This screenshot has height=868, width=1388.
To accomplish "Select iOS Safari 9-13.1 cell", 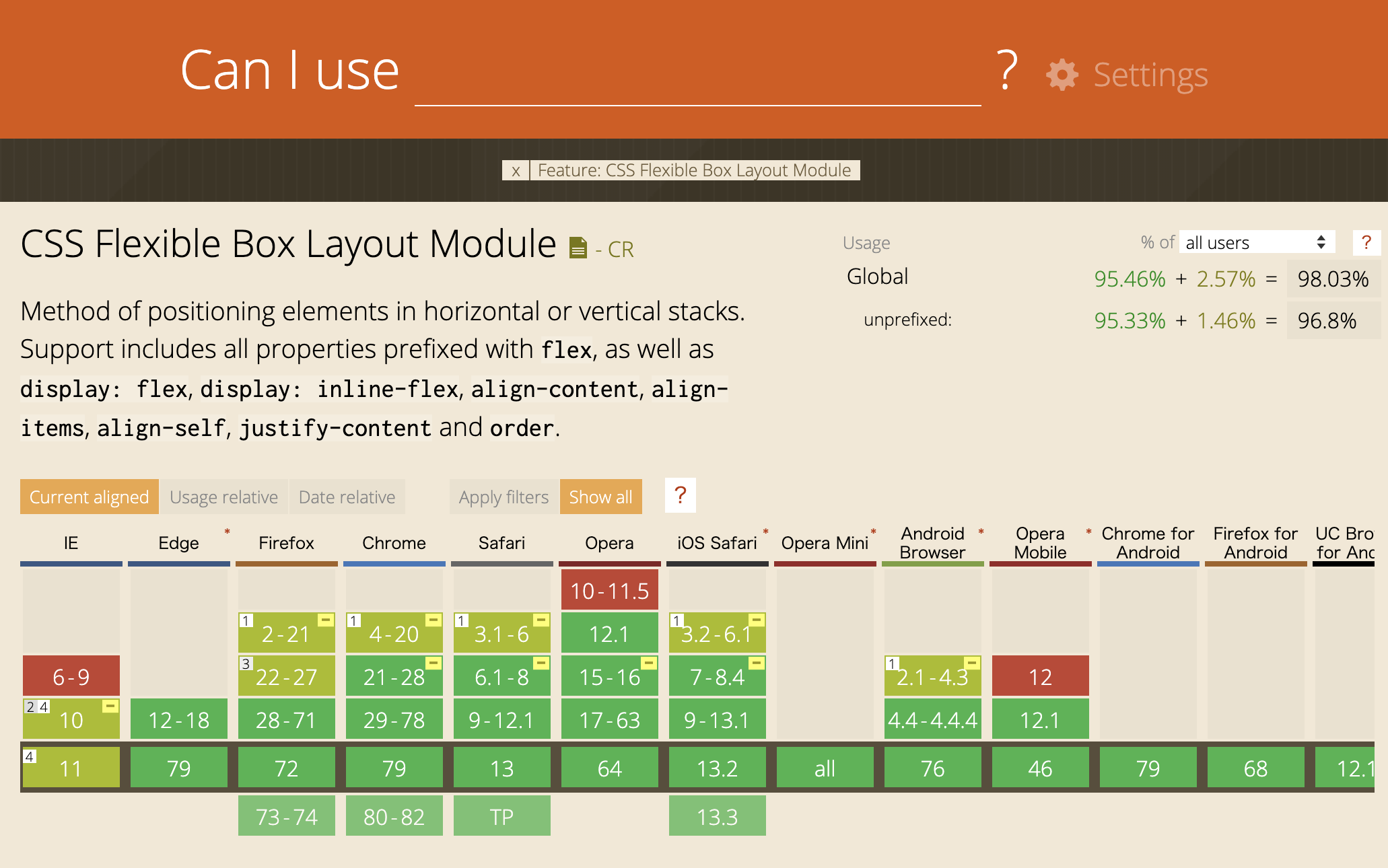I will tap(718, 719).
